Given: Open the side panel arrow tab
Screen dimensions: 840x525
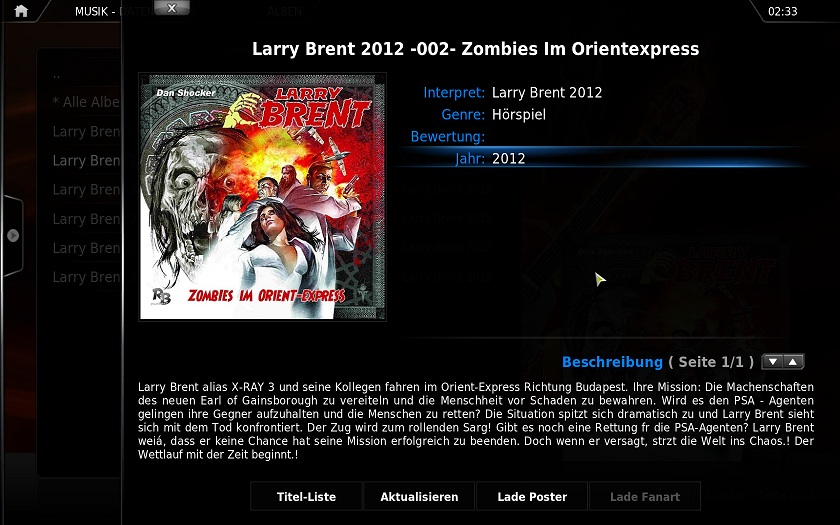Looking at the screenshot, I should (12, 235).
